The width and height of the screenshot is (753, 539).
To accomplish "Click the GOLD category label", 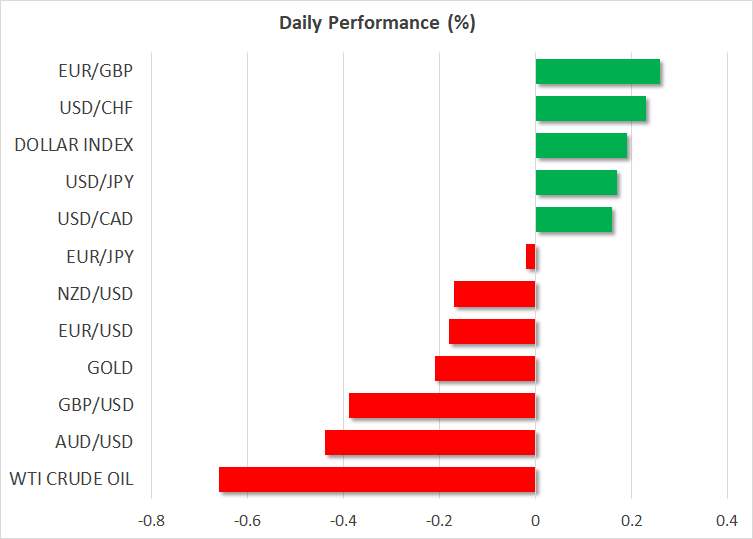I will click(x=110, y=368).
